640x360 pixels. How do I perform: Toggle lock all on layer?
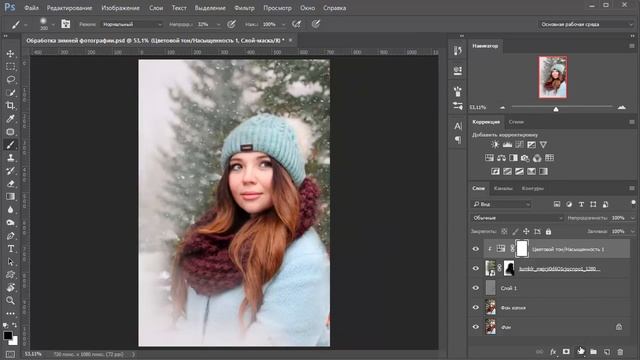(x=548, y=231)
